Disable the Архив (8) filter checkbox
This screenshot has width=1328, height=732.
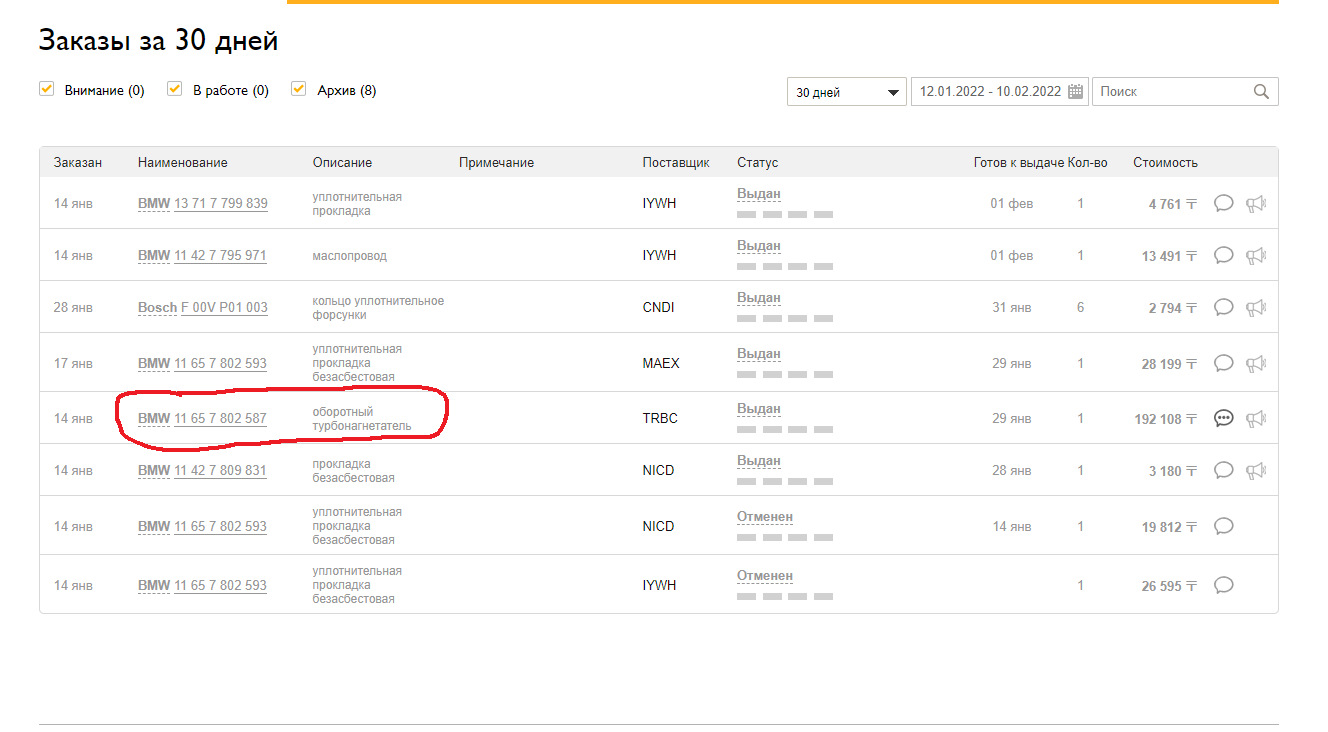pos(298,89)
